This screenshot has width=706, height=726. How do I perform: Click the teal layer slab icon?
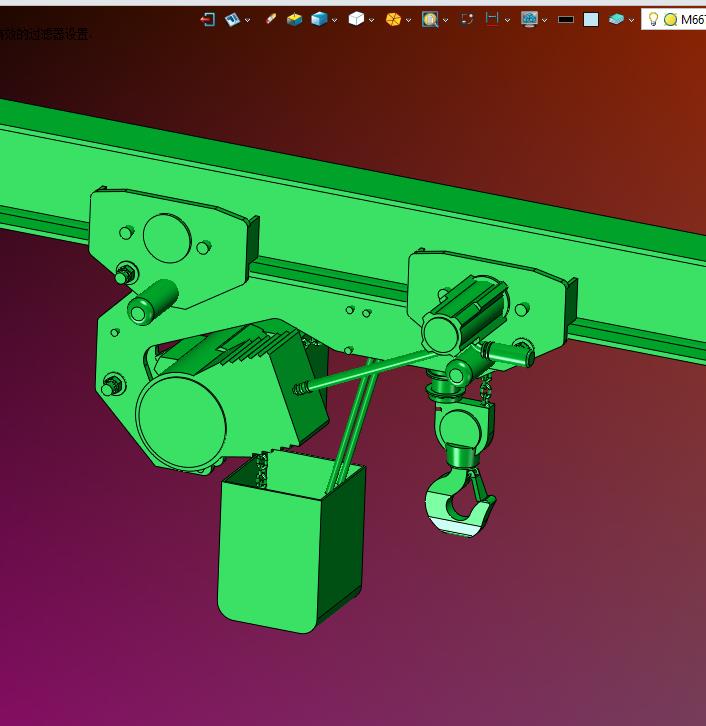(x=616, y=19)
